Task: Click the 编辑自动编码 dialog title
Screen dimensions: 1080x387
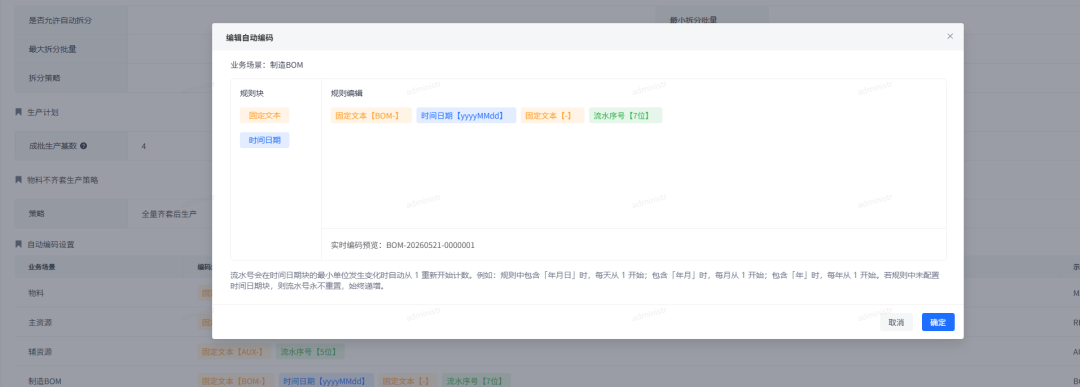Action: [249, 37]
